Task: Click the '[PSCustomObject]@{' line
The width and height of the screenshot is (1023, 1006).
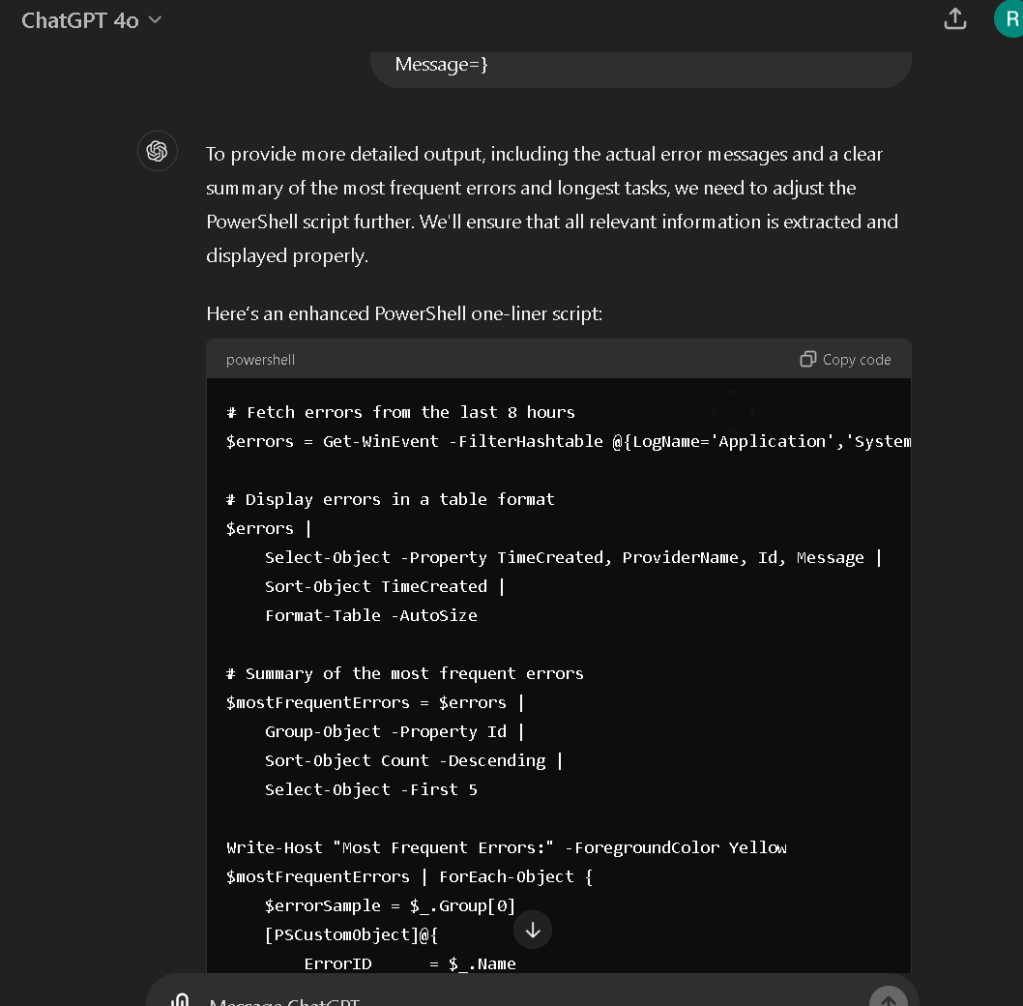Action: 351,935
